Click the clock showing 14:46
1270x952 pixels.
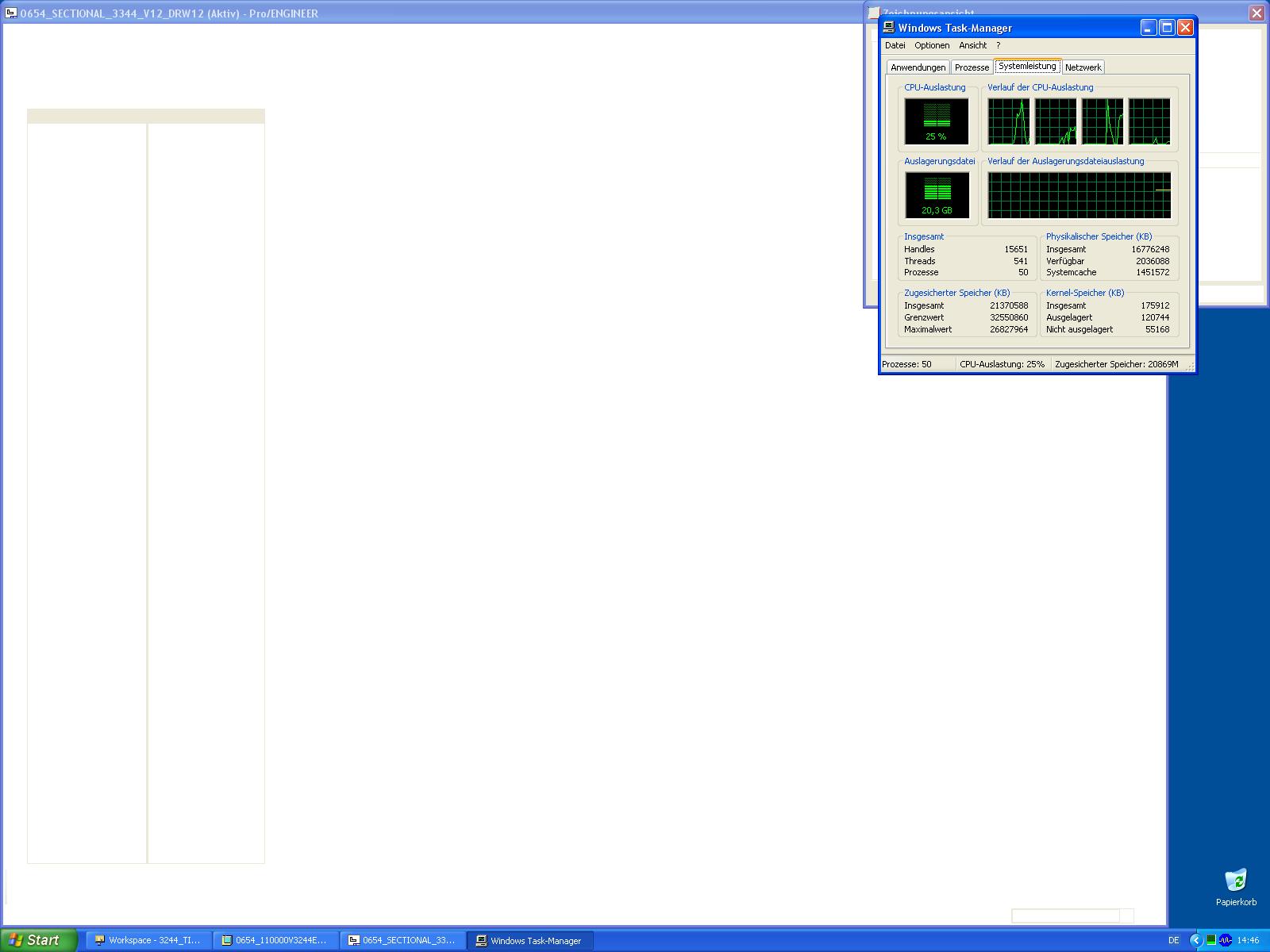pos(1248,940)
